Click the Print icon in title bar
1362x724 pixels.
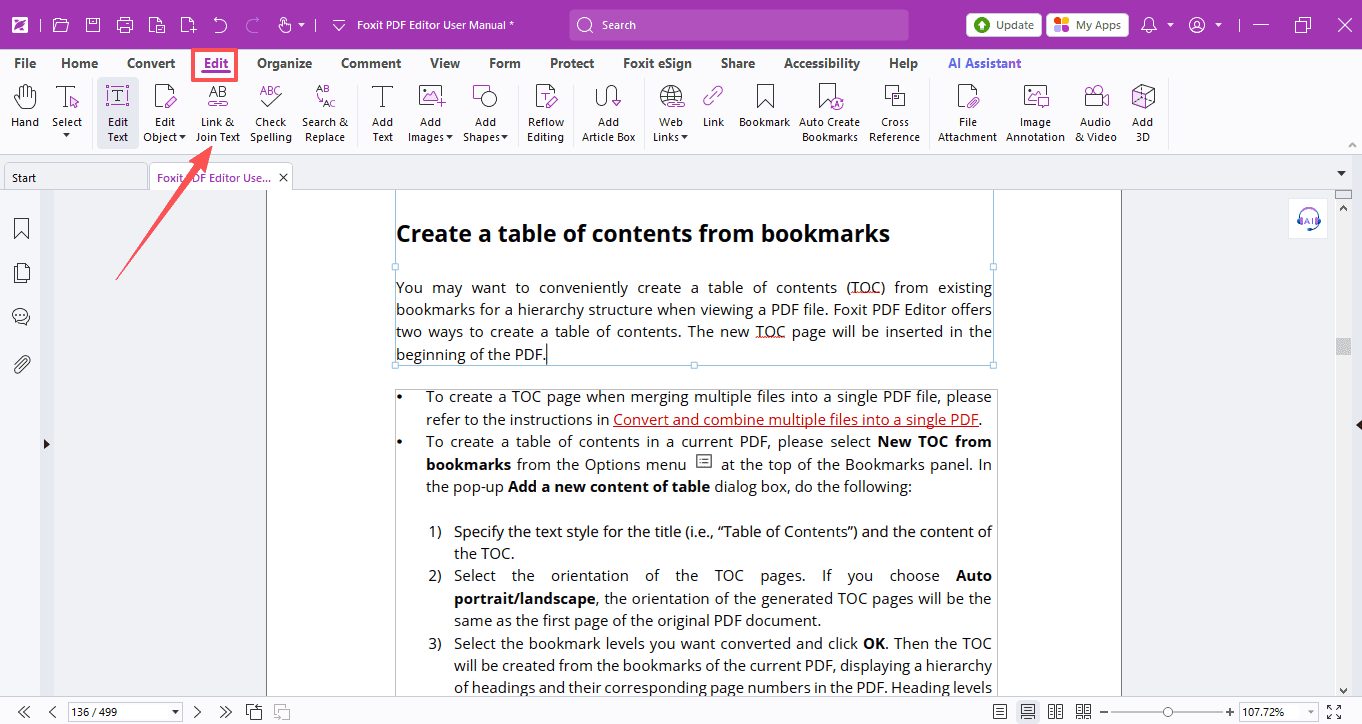(x=124, y=25)
